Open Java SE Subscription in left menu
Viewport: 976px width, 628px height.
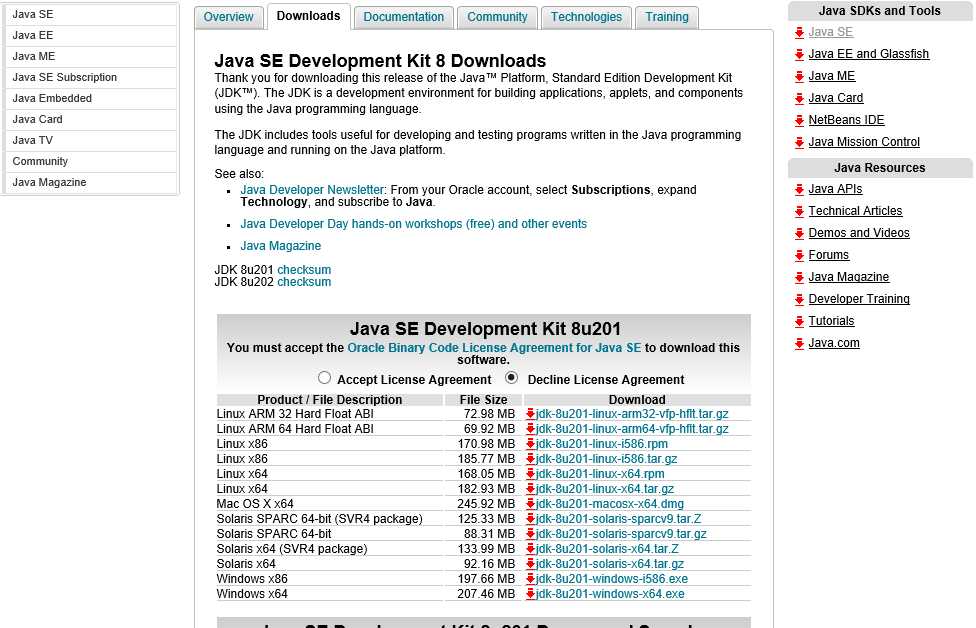tap(91, 77)
